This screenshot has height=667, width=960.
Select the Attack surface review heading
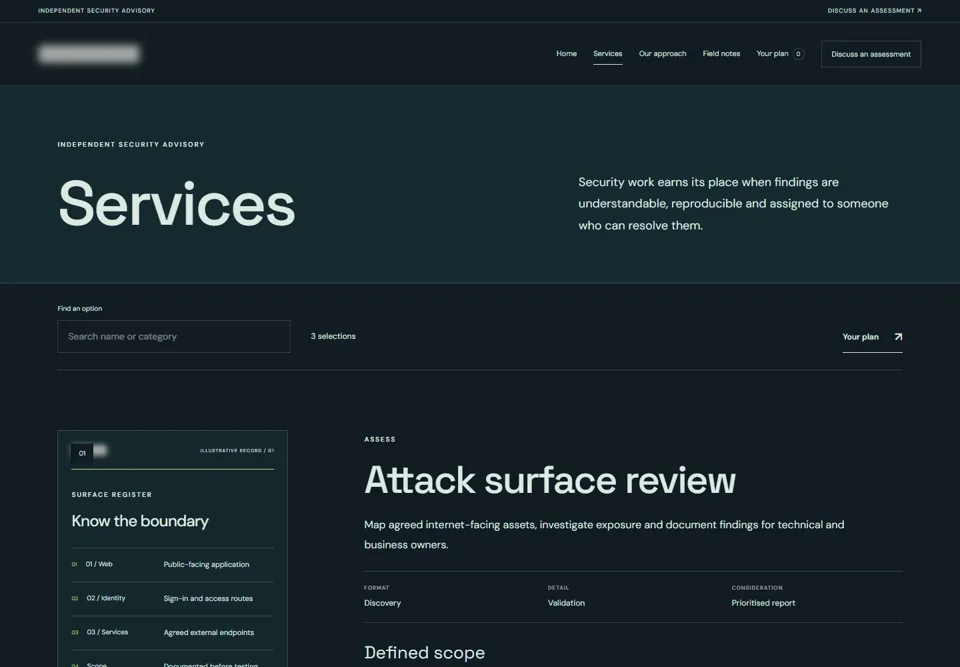point(550,480)
